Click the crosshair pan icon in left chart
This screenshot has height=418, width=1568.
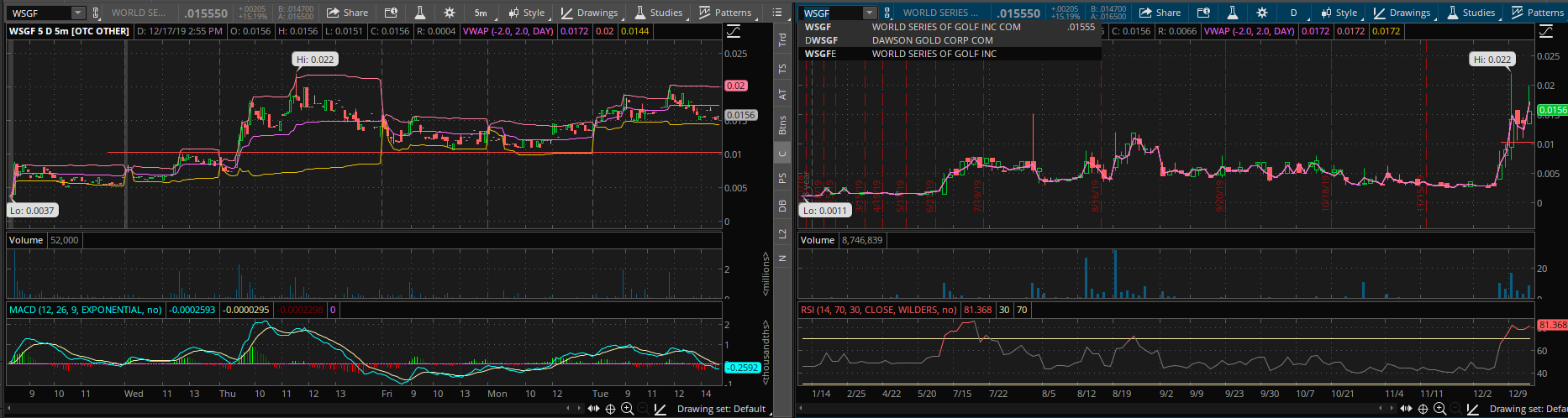tap(611, 409)
